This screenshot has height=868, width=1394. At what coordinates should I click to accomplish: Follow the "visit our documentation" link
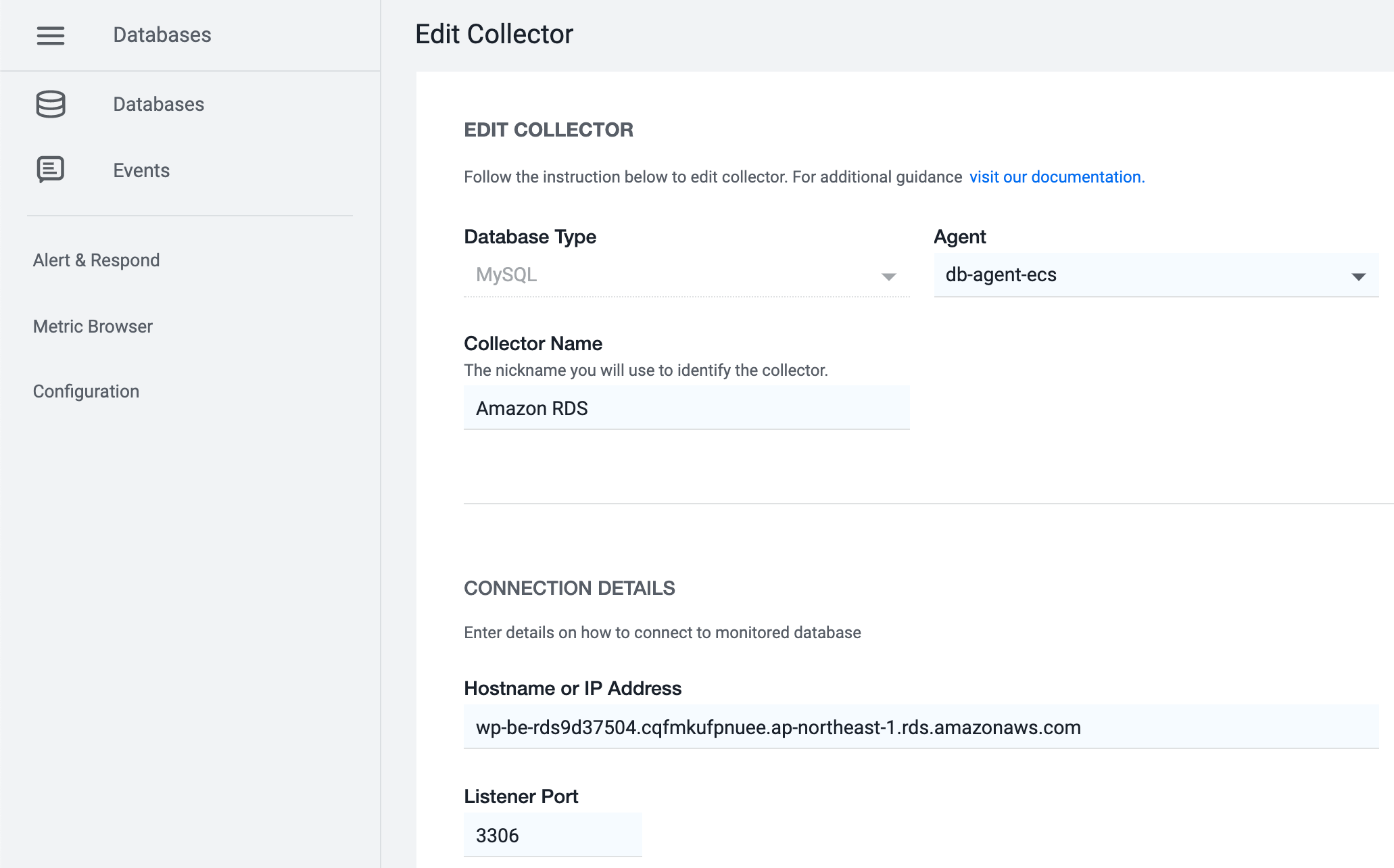tap(1057, 176)
